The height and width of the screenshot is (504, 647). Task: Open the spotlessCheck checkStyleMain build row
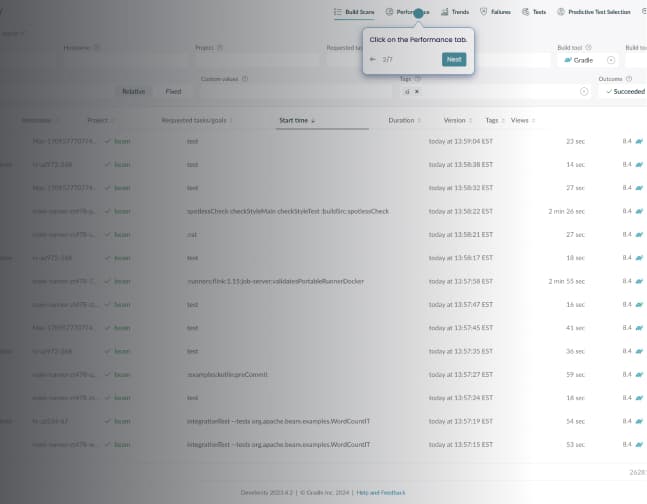pyautogui.click(x=287, y=211)
